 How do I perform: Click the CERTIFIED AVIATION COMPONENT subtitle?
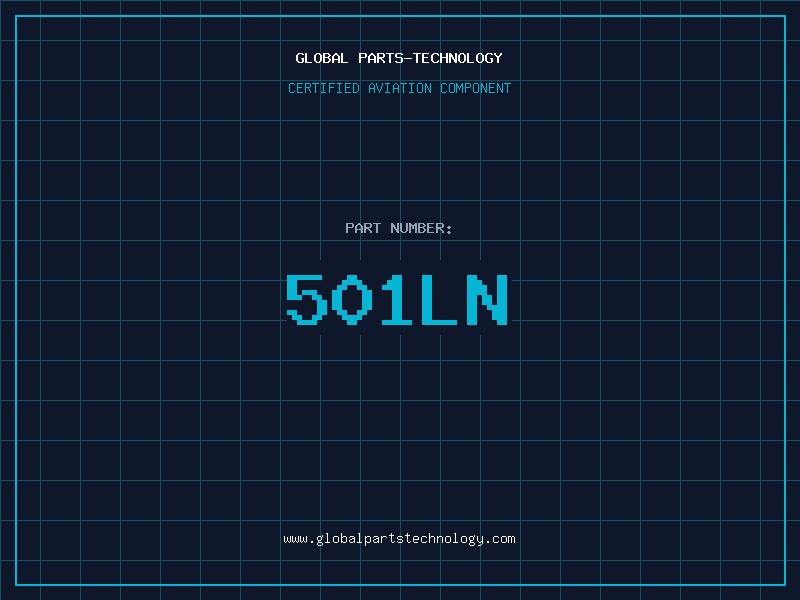(x=399, y=88)
